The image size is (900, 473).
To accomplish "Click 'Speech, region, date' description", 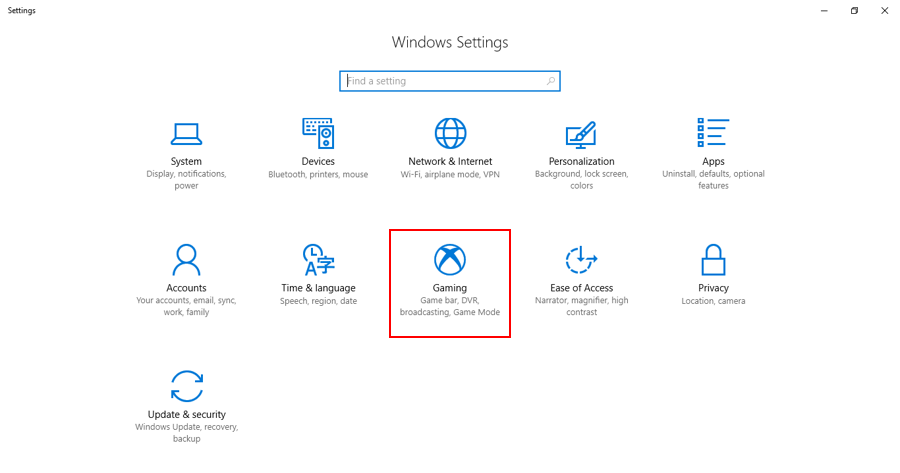I will point(319,301).
